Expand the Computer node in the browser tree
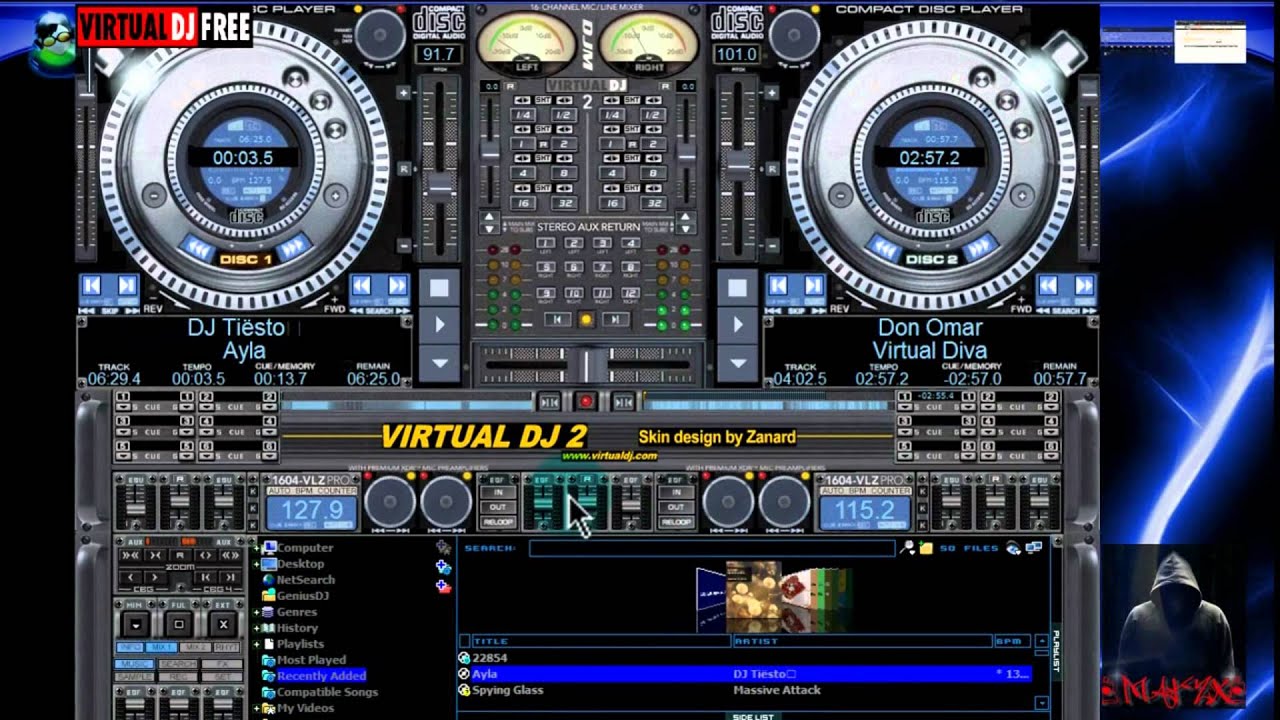Viewport: 1280px width, 720px height. (x=257, y=548)
